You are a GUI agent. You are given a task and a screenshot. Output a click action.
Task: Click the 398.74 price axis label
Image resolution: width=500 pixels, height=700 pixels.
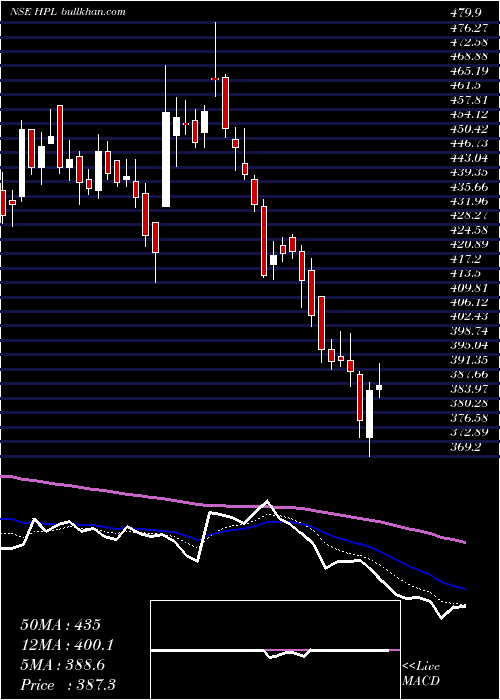tap(469, 331)
